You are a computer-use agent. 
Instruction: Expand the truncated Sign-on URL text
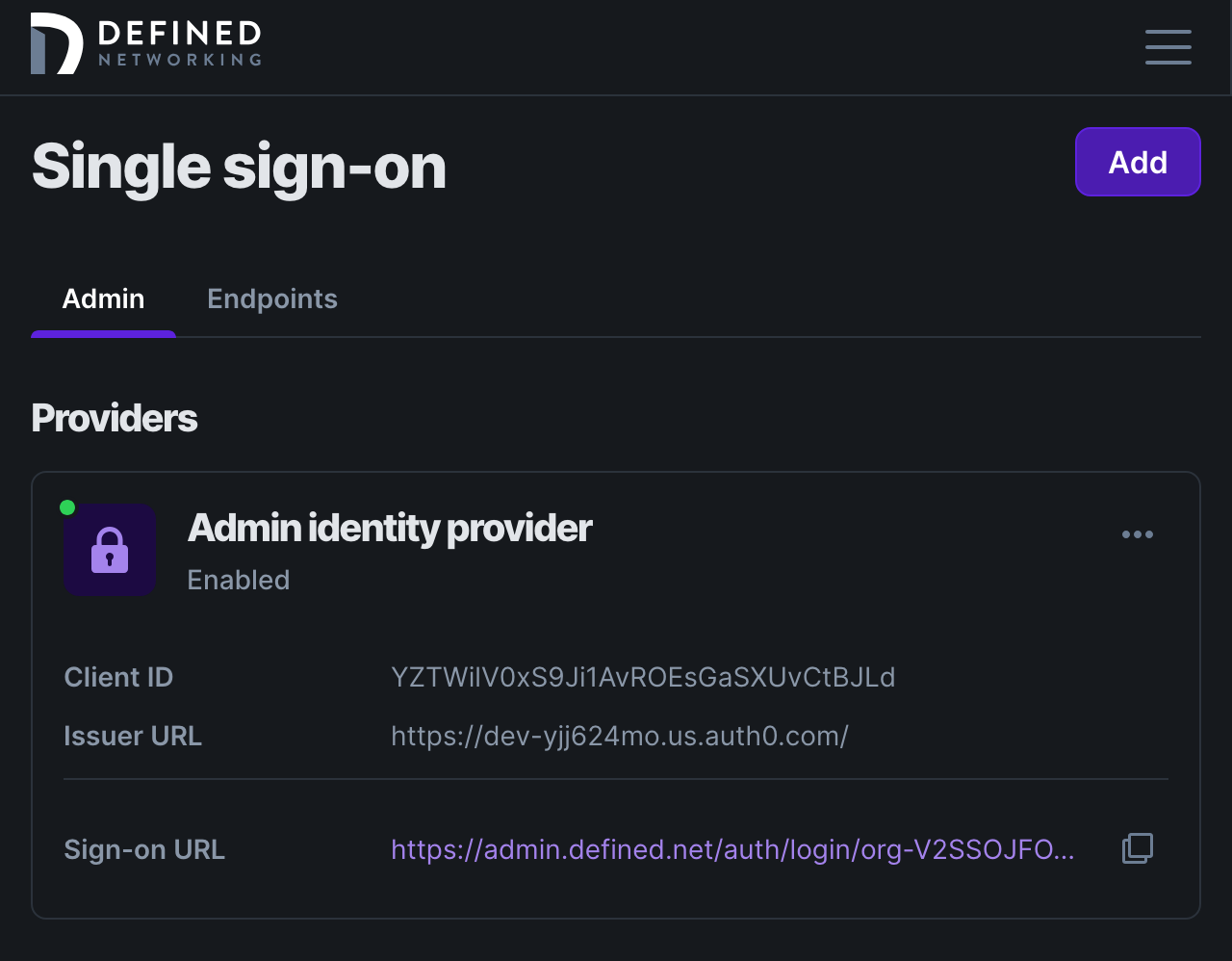[x=731, y=849]
